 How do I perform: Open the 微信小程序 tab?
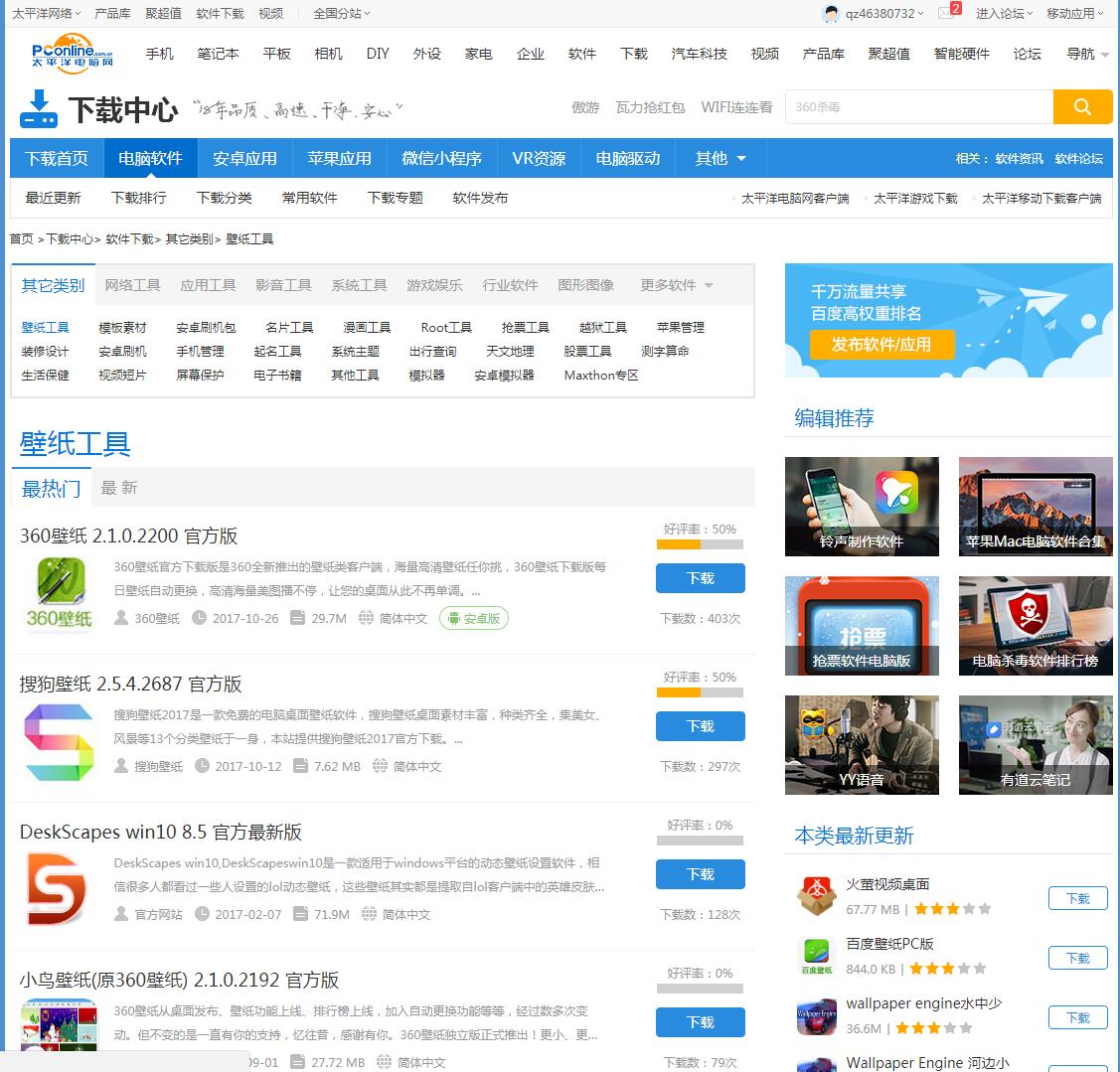click(x=441, y=159)
